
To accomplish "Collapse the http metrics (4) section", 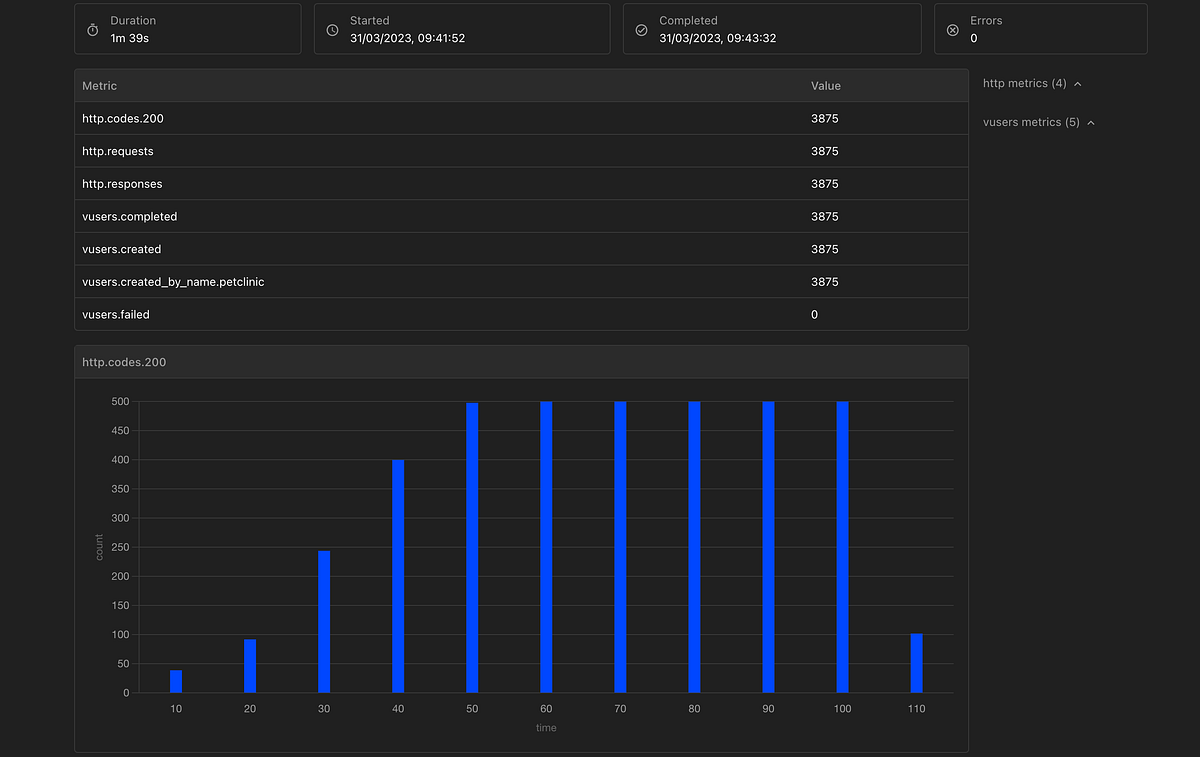I will coord(1030,84).
